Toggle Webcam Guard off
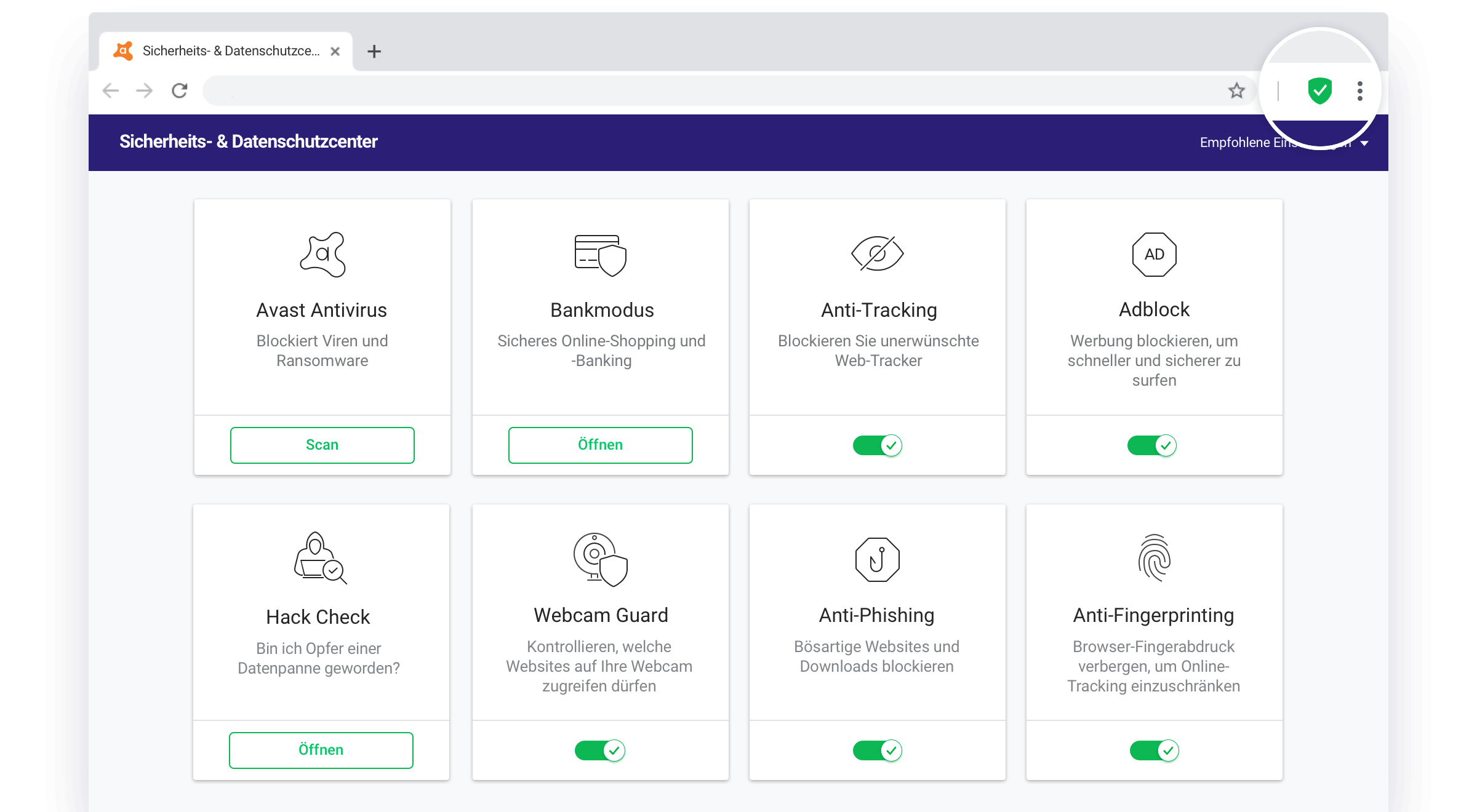Viewport: 1477px width, 812px height. [x=600, y=750]
